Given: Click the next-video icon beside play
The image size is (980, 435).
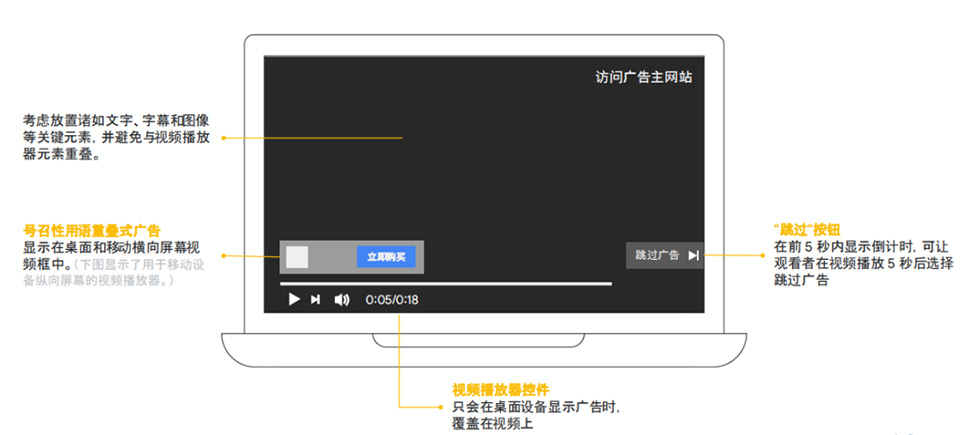Looking at the screenshot, I should click(316, 299).
